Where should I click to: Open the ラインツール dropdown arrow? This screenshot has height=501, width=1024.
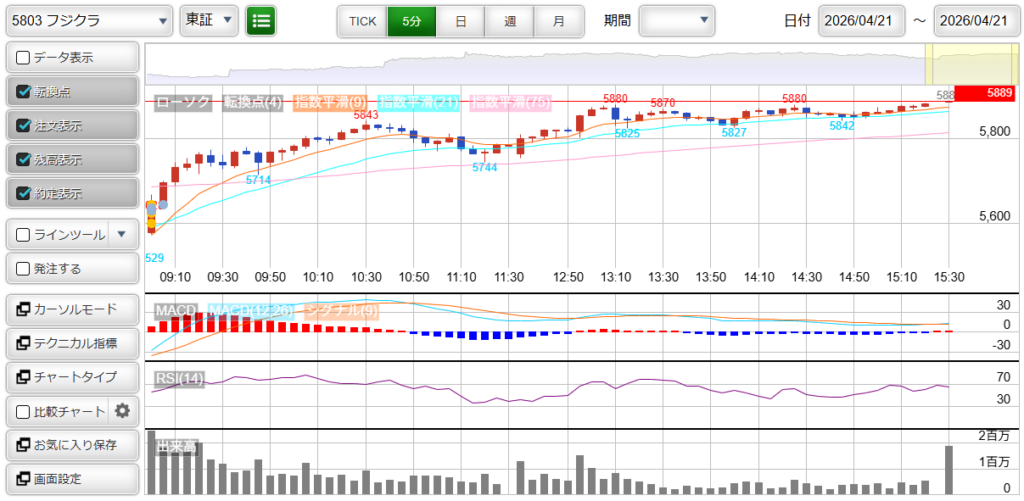(122, 235)
